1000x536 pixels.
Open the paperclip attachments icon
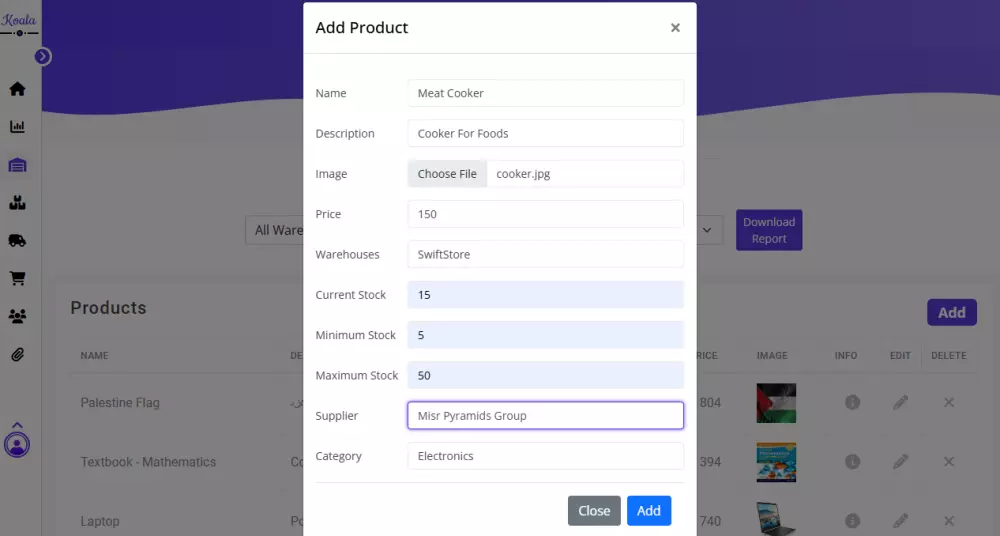17,354
